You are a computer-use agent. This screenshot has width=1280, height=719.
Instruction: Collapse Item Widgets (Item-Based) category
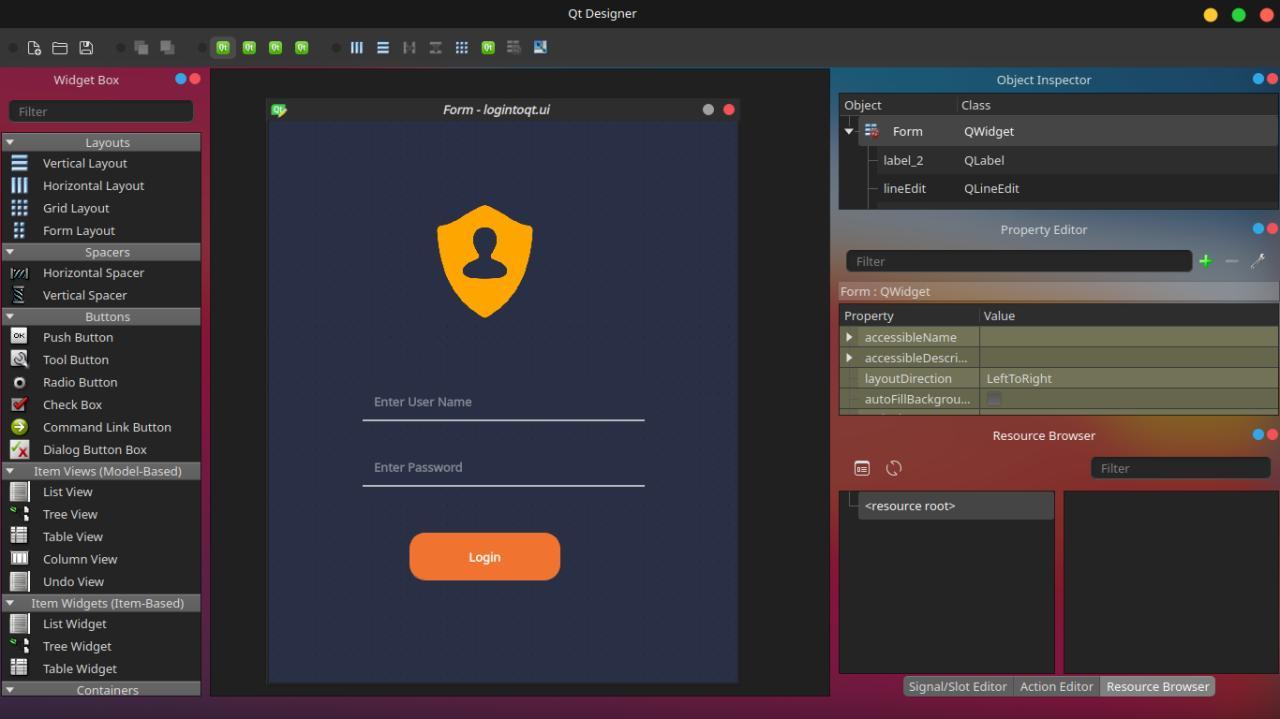[x=10, y=603]
